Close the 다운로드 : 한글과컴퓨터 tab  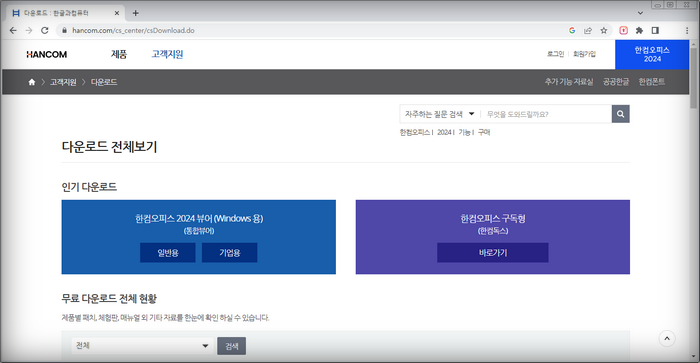coord(117,13)
